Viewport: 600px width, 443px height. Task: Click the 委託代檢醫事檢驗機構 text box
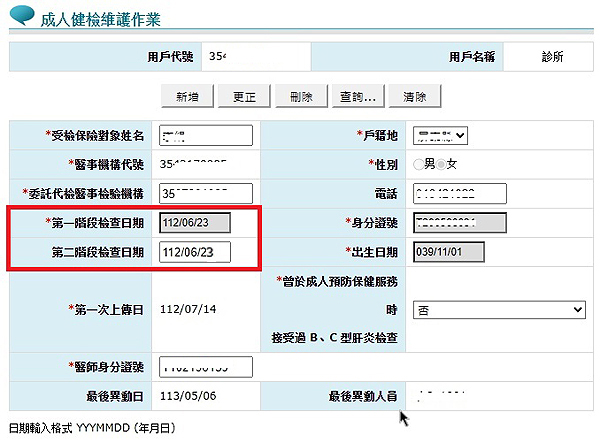point(205,193)
